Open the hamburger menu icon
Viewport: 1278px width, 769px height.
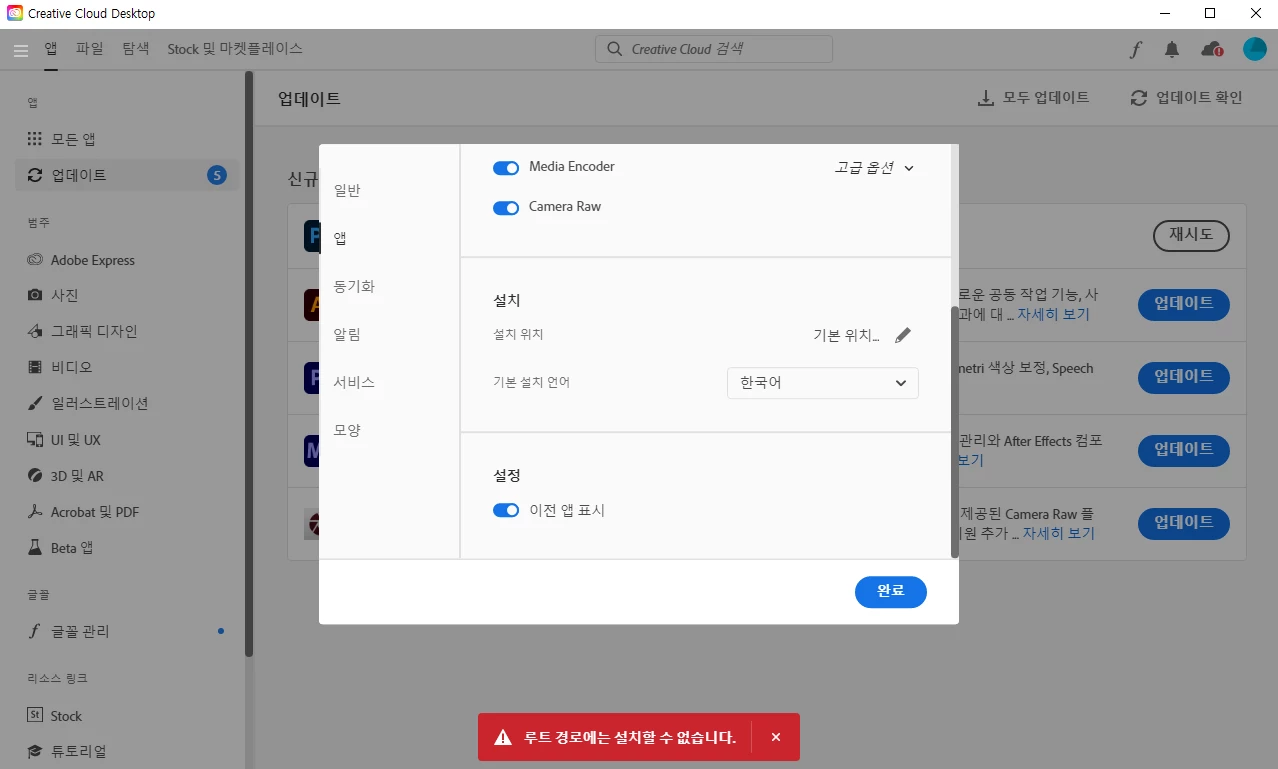[21, 49]
